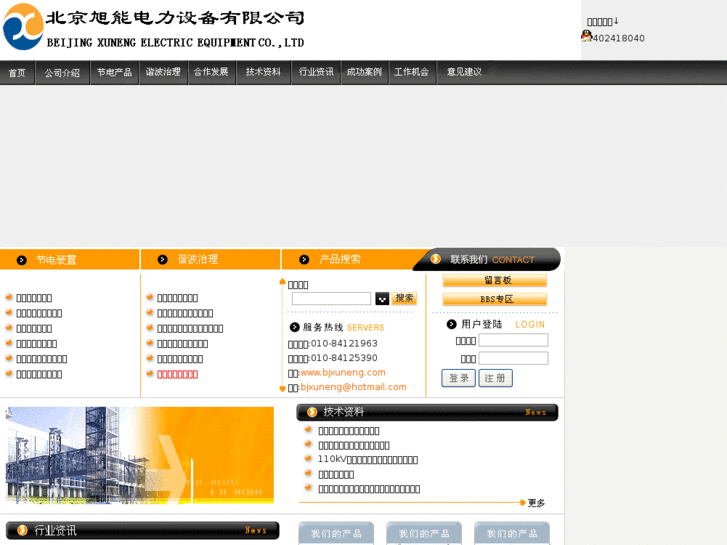Image resolution: width=727 pixels, height=545 pixels.
Task: Focus the username field under 用户登陆
Action: pyautogui.click(x=513, y=340)
